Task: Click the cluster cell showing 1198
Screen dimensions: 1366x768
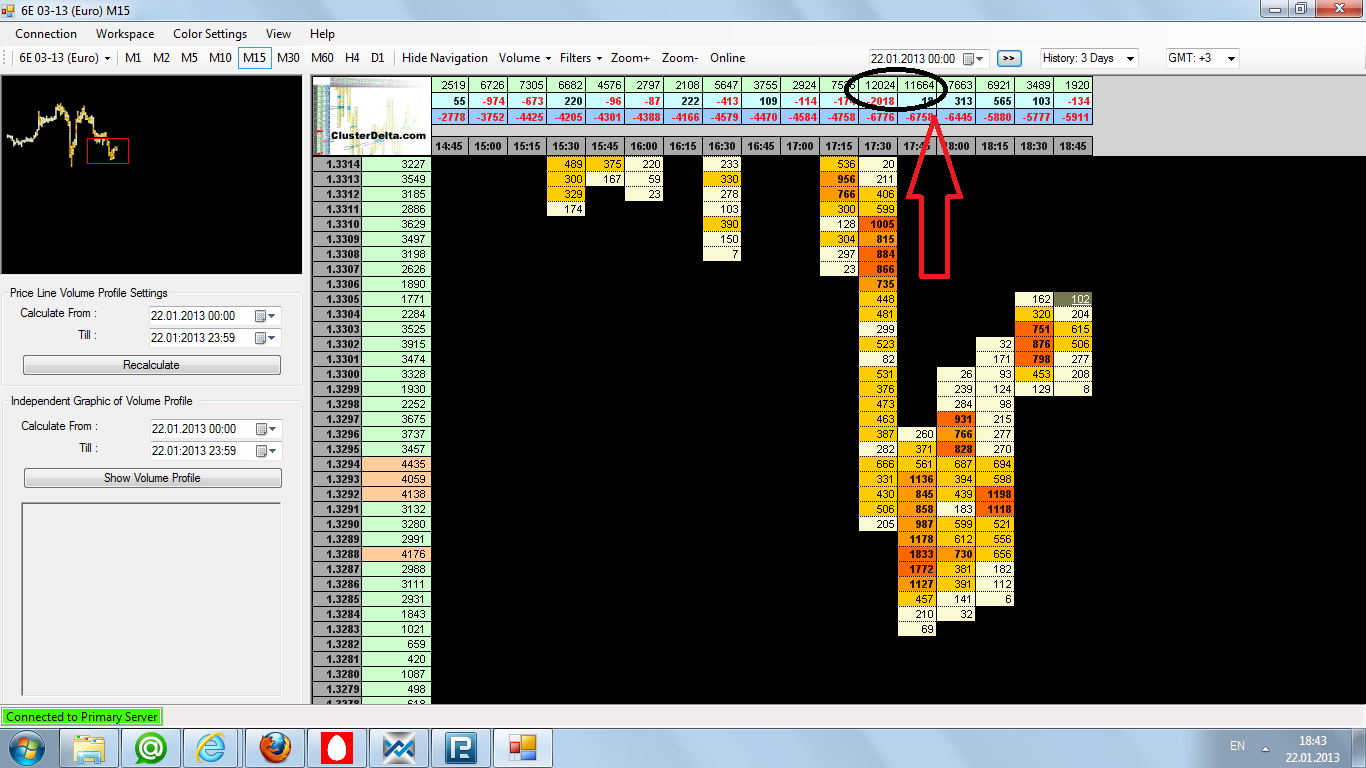Action: coord(995,494)
